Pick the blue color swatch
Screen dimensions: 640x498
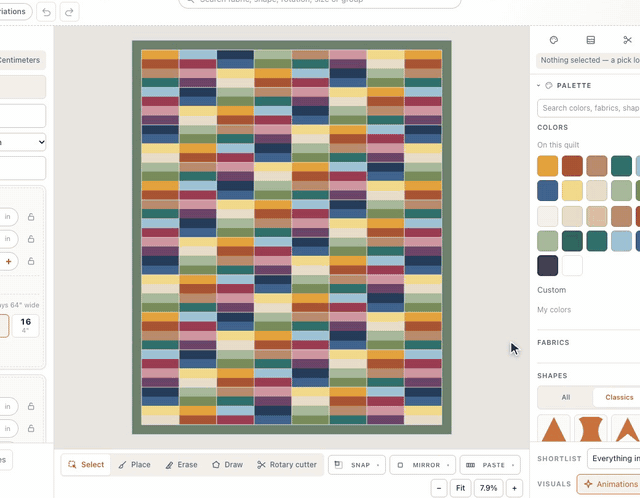[x=547, y=191]
